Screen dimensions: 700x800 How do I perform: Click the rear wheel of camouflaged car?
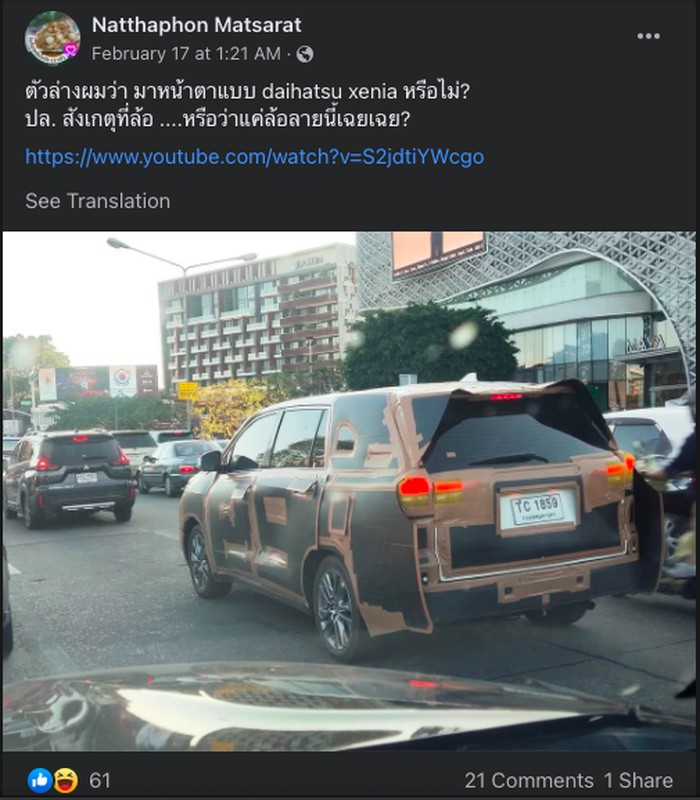pyautogui.click(x=335, y=609)
